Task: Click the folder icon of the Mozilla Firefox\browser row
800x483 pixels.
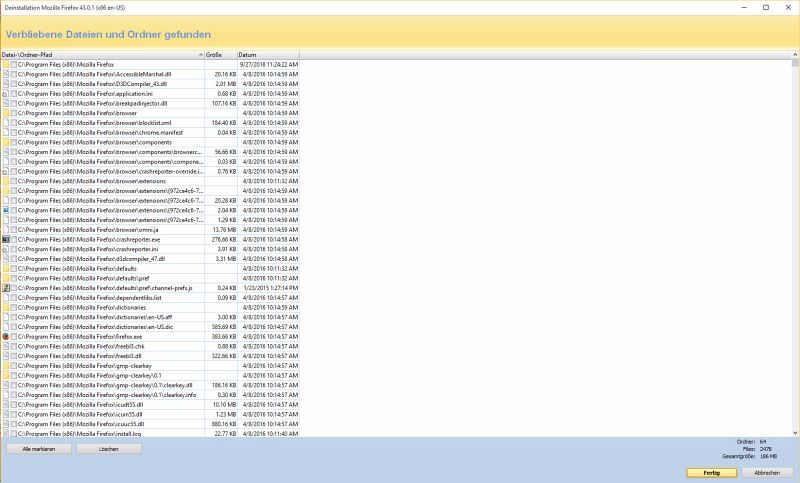Action: (6, 113)
